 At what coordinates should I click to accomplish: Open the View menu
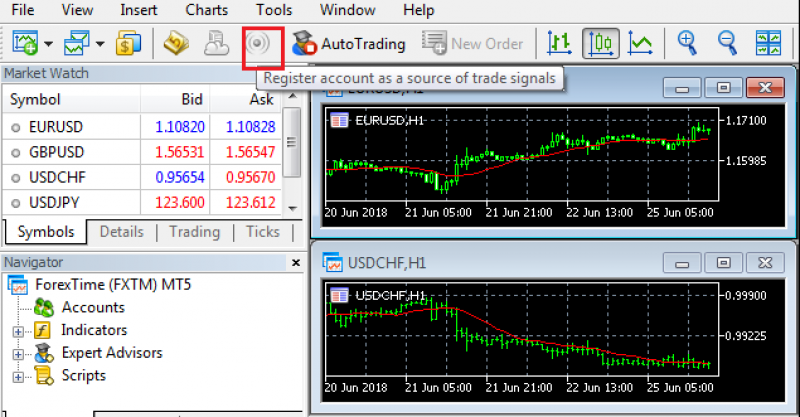(78, 10)
